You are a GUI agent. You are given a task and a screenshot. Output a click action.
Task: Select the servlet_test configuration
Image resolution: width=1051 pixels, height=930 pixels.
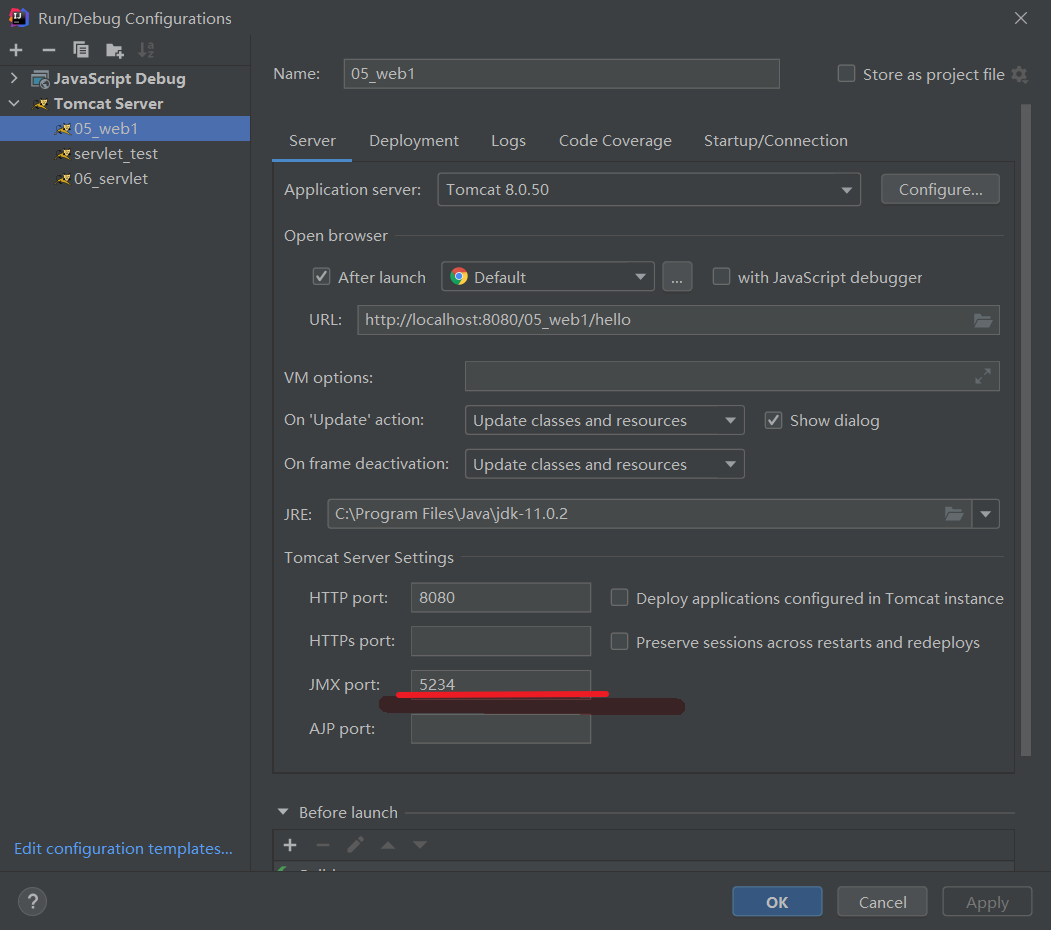point(125,154)
